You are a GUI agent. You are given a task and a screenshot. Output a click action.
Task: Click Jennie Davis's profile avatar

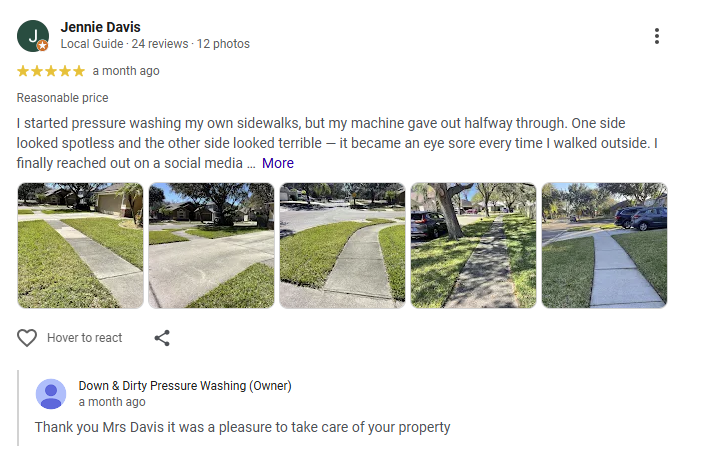(x=32, y=36)
